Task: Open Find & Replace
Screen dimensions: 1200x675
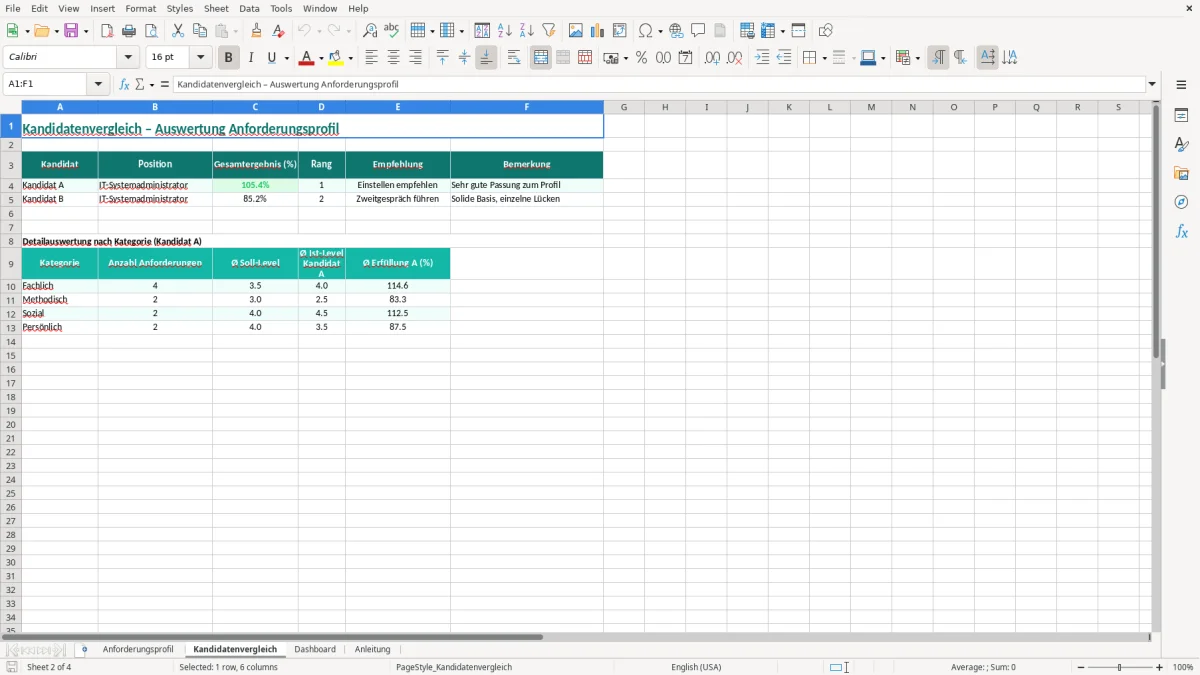Action: [370, 31]
